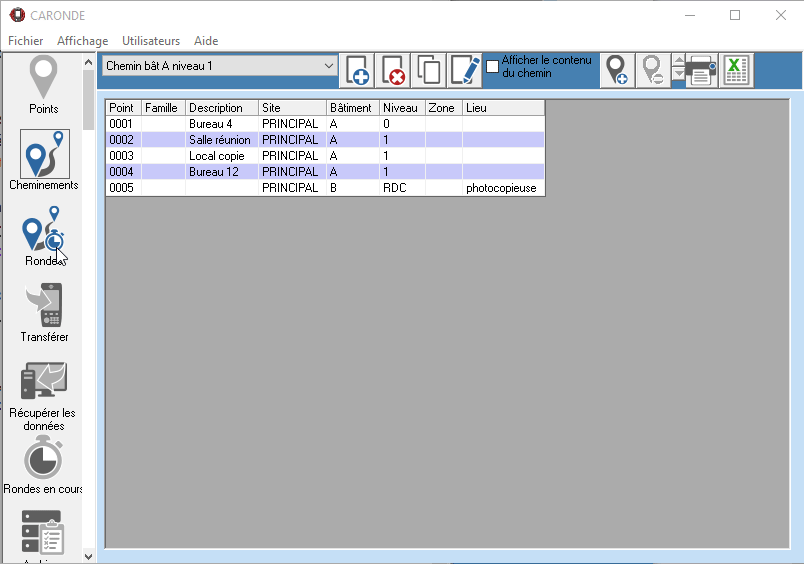Click the Zone column header
This screenshot has width=804, height=564.
[x=444, y=108]
